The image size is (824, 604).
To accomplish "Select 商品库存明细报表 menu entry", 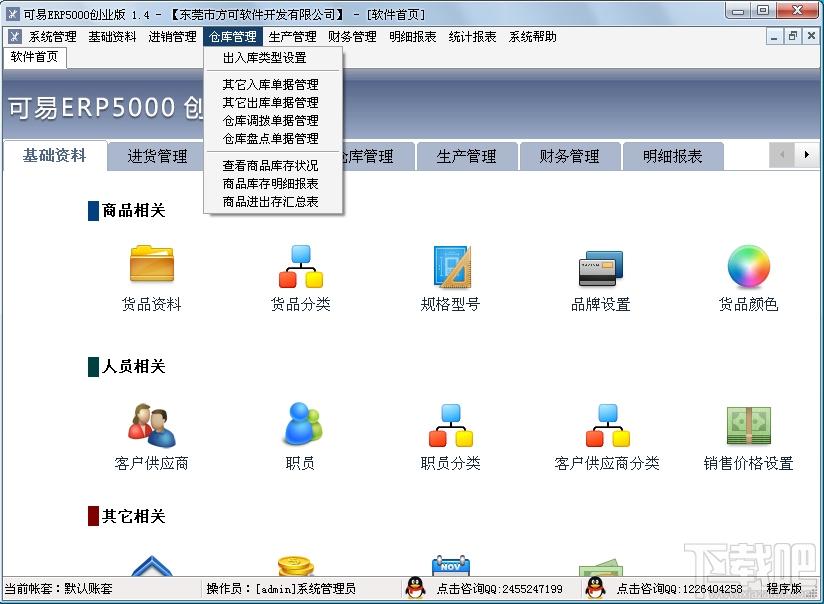I will pyautogui.click(x=273, y=183).
